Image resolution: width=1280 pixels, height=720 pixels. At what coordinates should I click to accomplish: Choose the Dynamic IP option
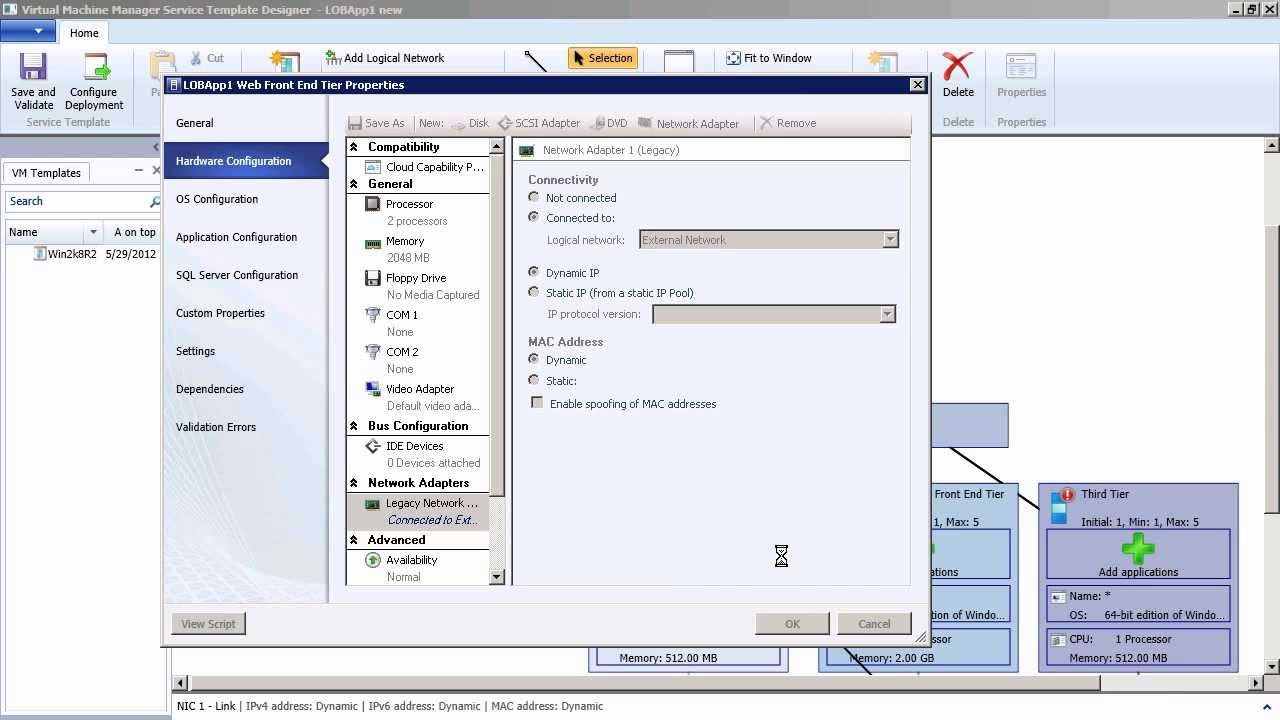[x=534, y=272]
